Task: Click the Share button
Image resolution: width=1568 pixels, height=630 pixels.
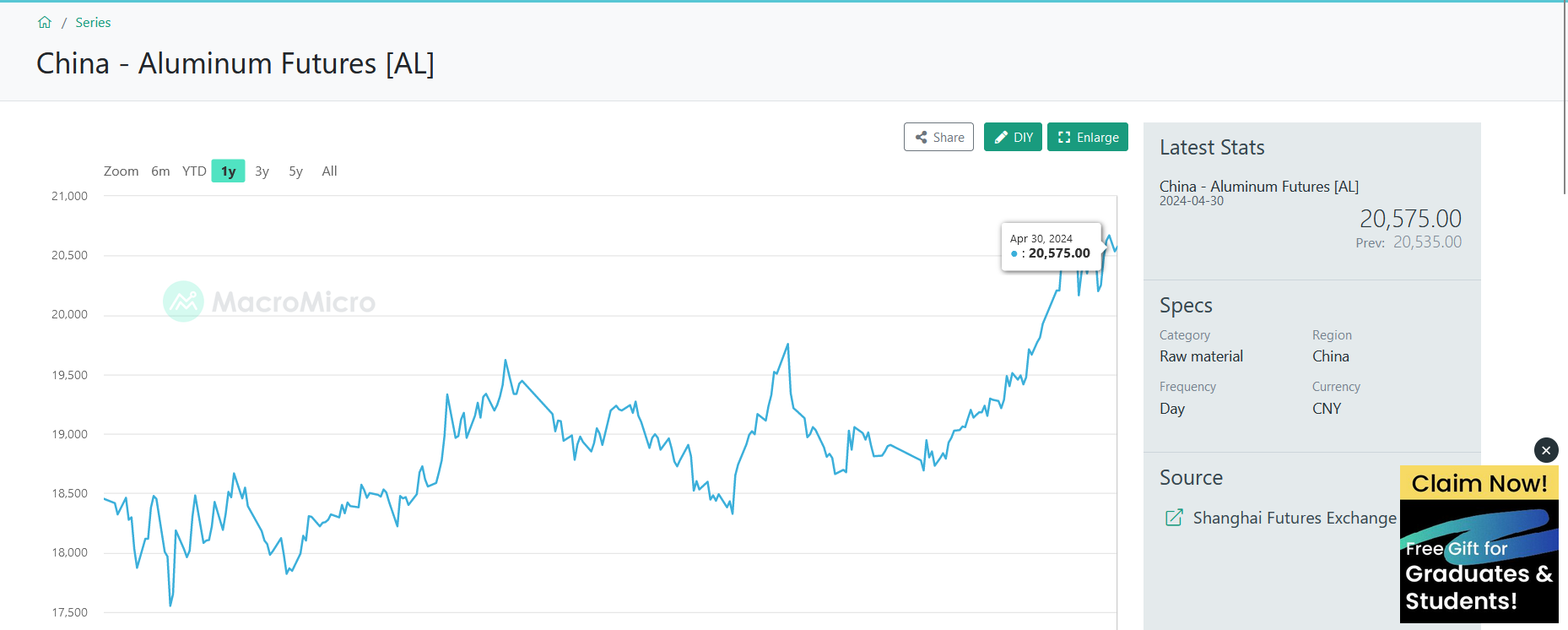Action: (938, 137)
